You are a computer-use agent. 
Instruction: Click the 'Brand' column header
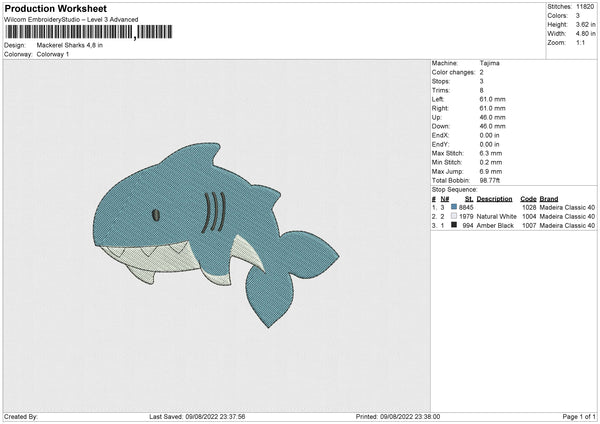[x=549, y=199]
